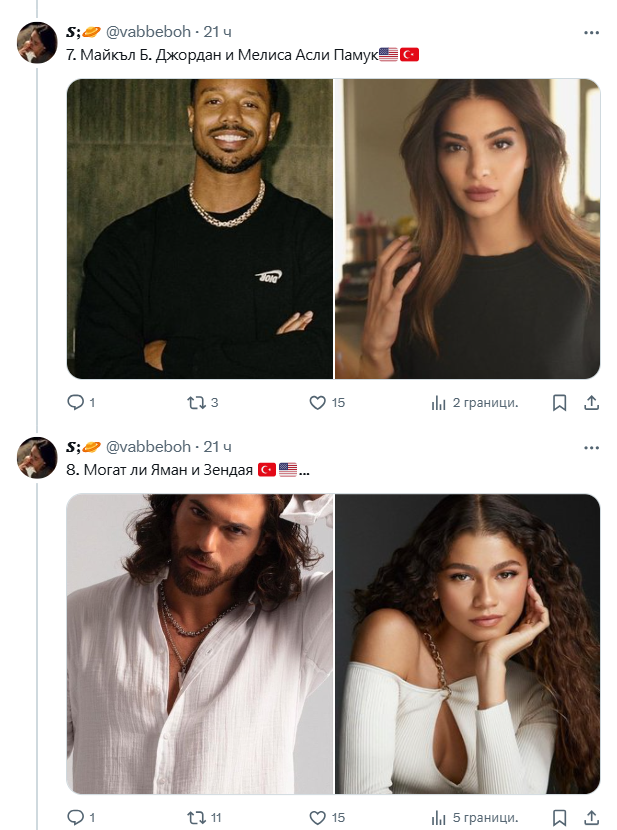
Task: Share the tweet numbered 8
Action: point(591,816)
